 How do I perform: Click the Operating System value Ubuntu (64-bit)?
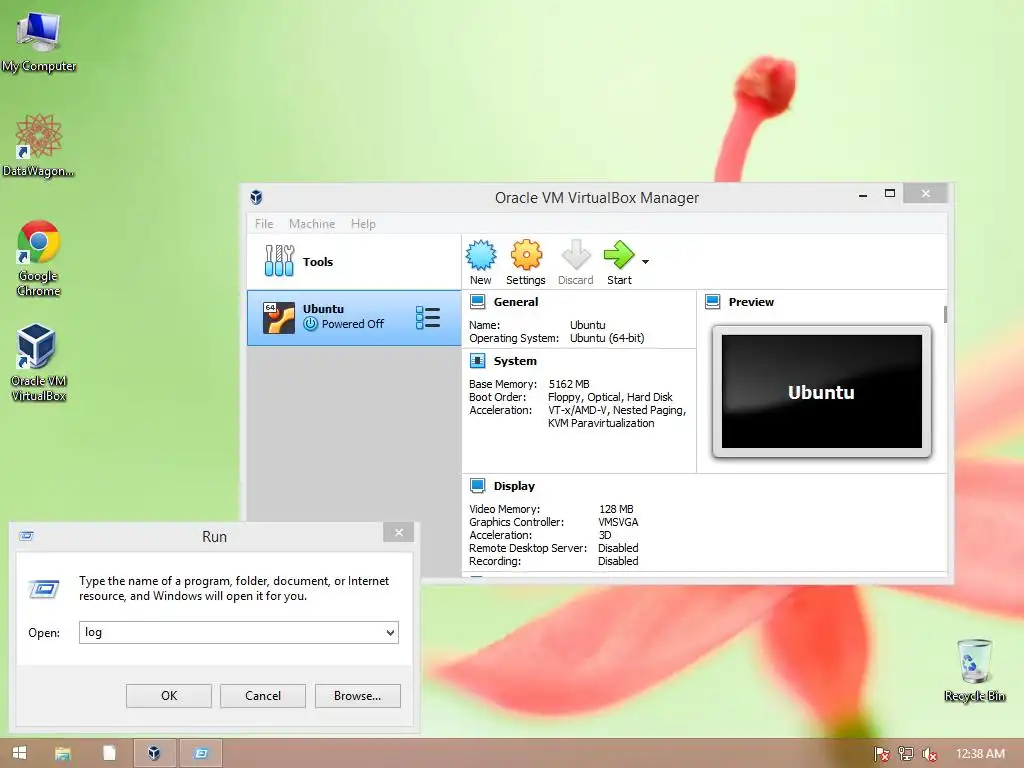(x=607, y=338)
